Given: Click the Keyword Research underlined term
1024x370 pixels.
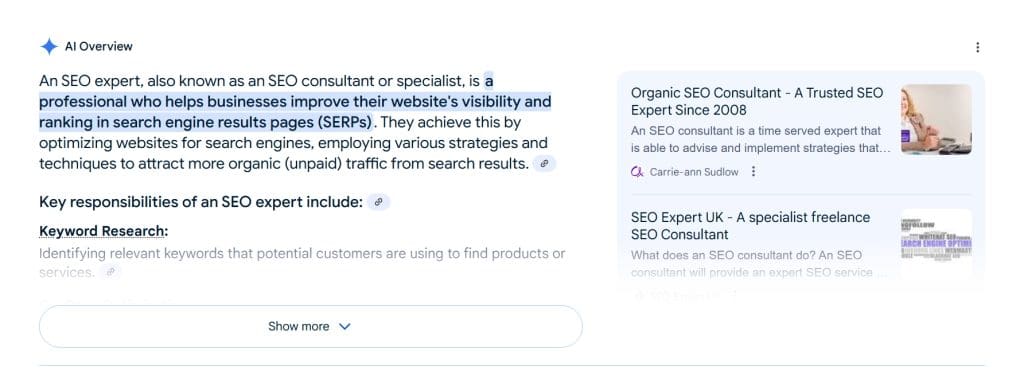Looking at the screenshot, I should 103,232.
